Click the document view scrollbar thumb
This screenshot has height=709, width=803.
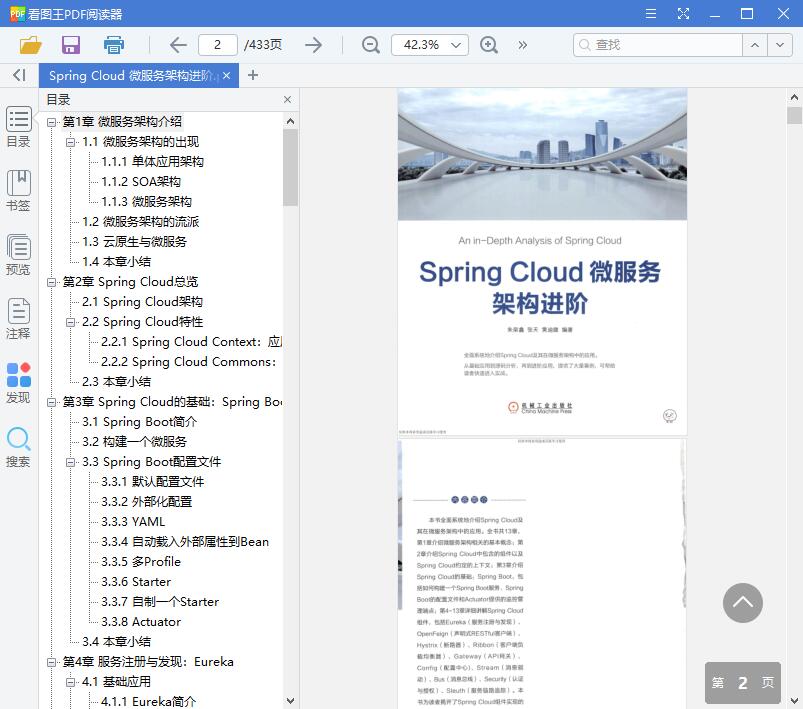pyautogui.click(x=794, y=115)
